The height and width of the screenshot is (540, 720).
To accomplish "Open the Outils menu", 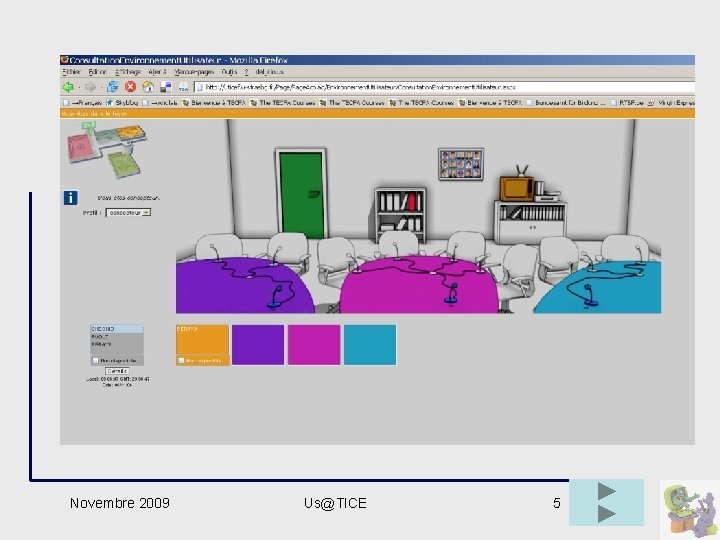I will pos(229,72).
